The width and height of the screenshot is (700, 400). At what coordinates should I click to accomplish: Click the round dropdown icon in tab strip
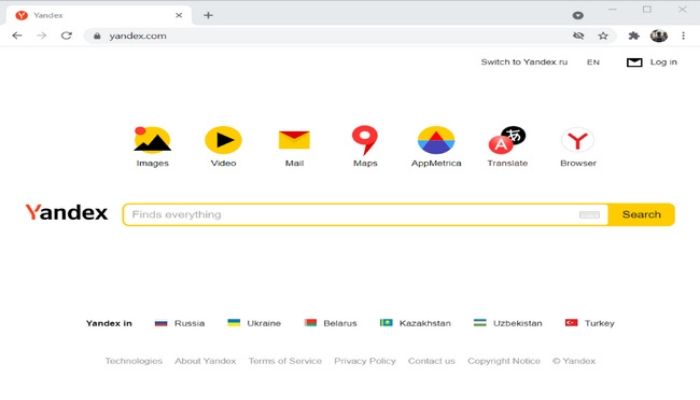(x=578, y=16)
